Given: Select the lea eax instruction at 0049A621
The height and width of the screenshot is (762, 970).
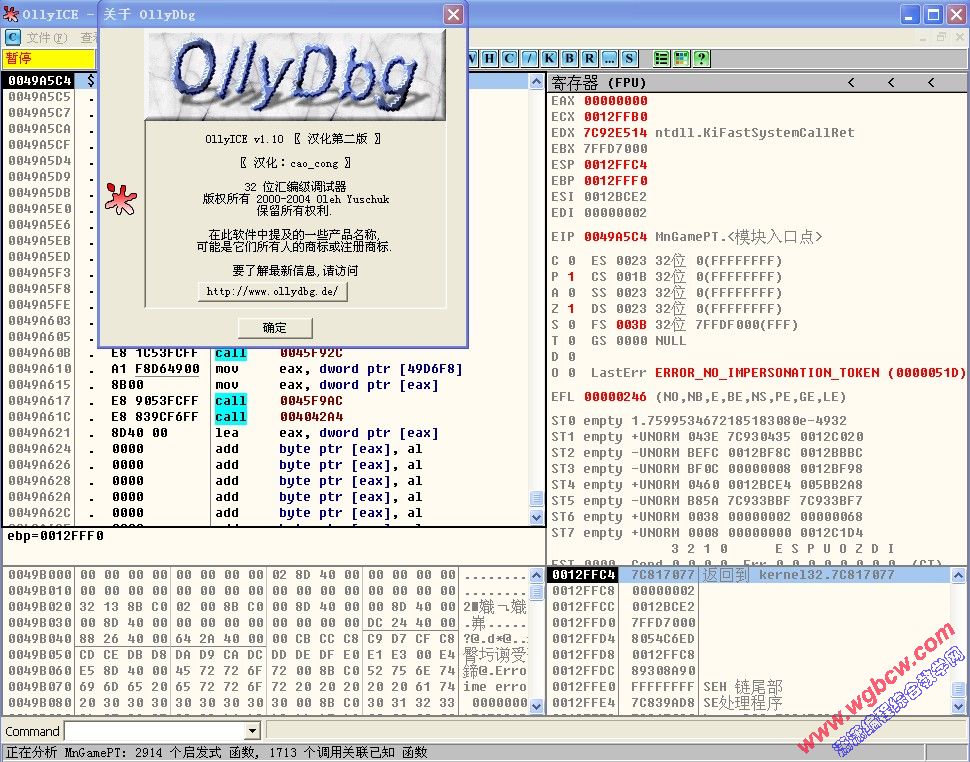Looking at the screenshot, I should point(327,433).
